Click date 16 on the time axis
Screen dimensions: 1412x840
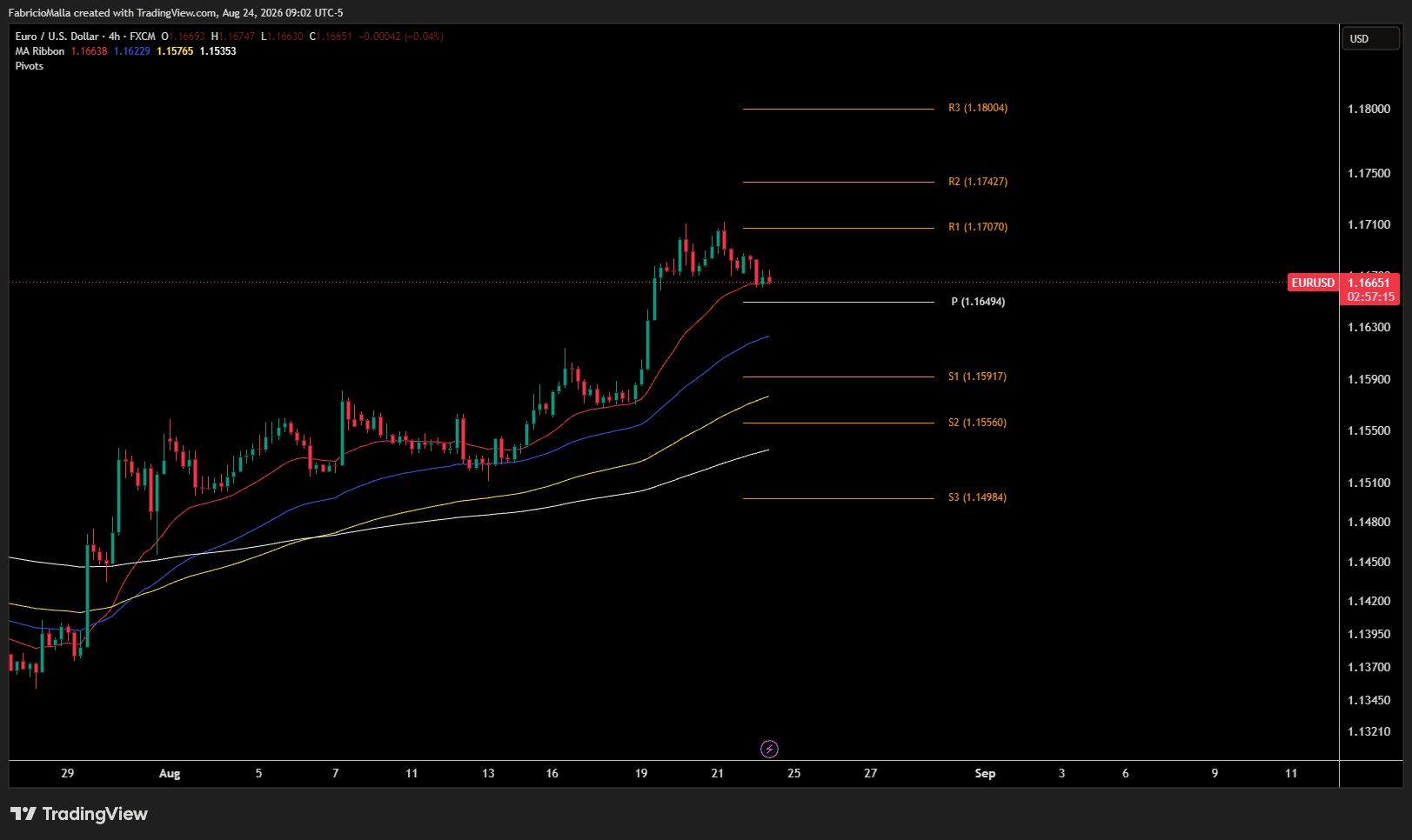(x=552, y=773)
